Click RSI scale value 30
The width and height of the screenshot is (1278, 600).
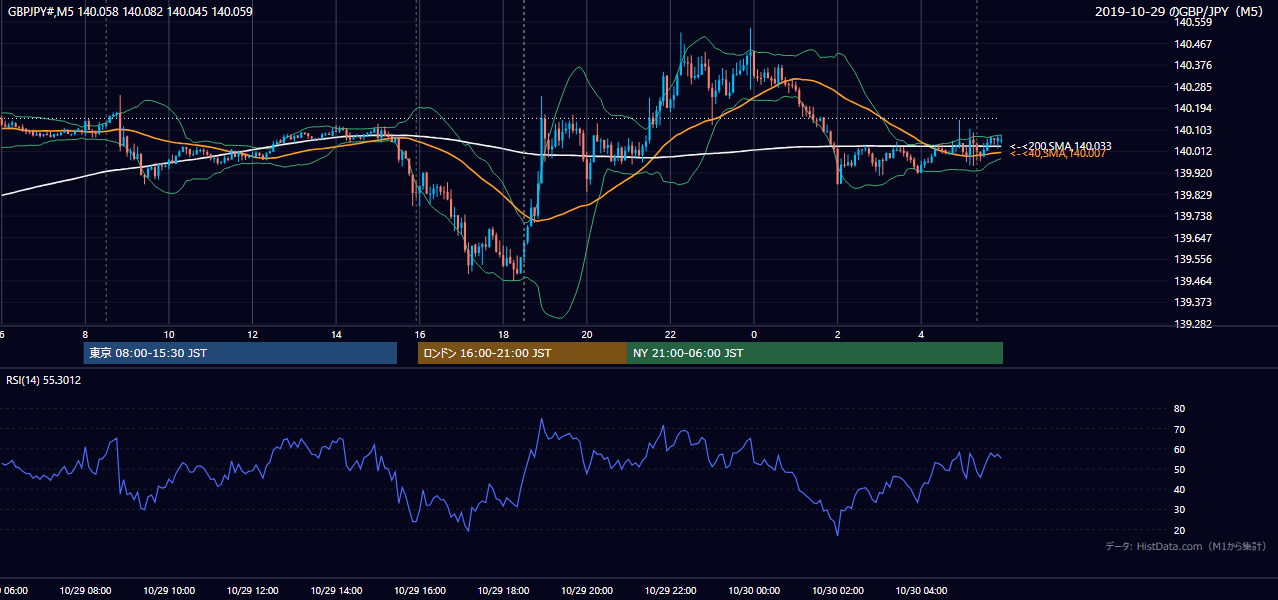(1179, 510)
